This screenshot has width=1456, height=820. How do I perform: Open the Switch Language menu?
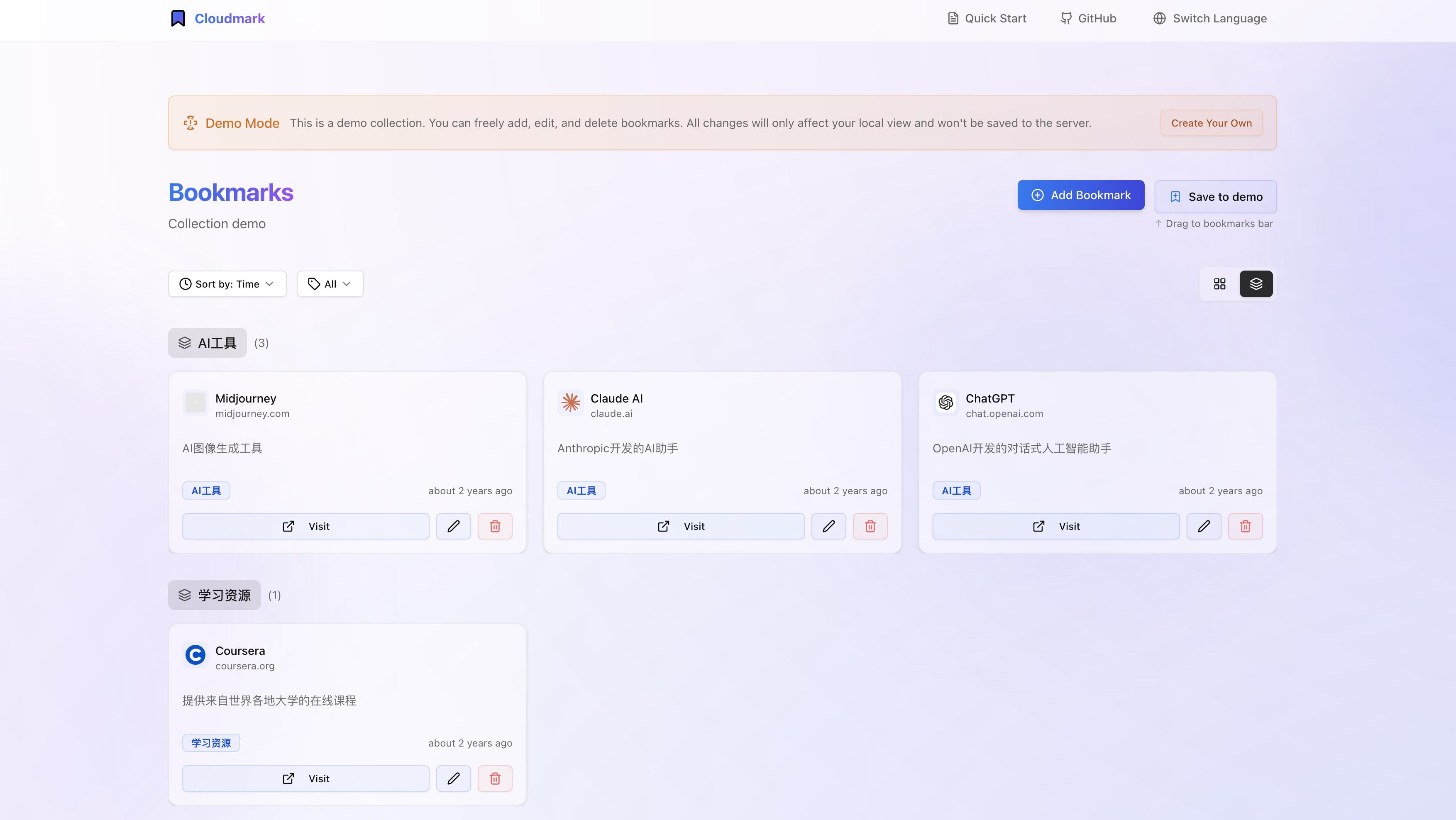click(x=1210, y=19)
